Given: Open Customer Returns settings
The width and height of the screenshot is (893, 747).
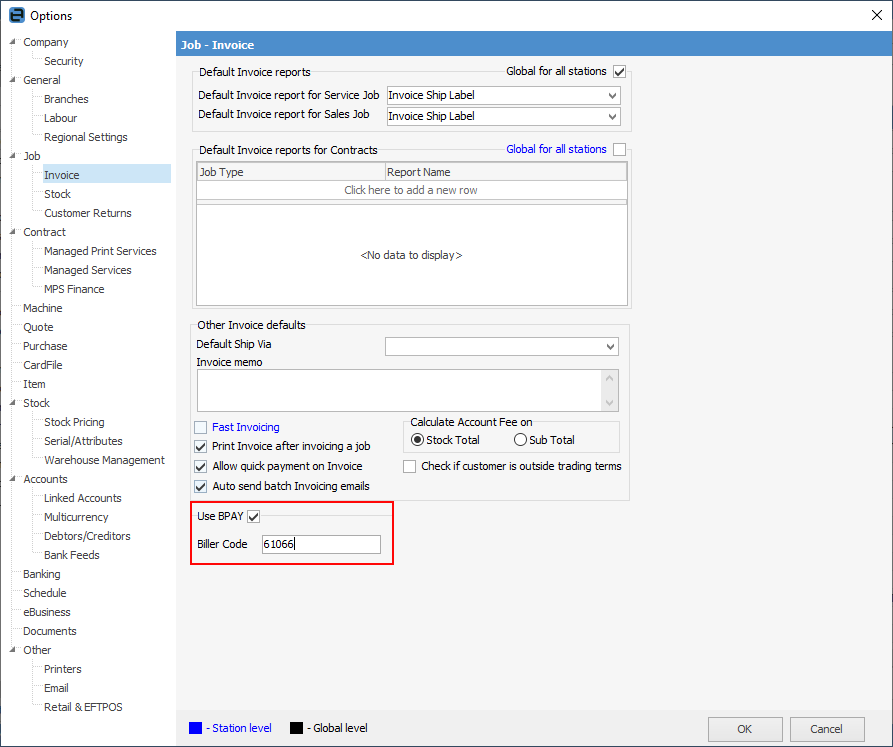Looking at the screenshot, I should (x=88, y=213).
